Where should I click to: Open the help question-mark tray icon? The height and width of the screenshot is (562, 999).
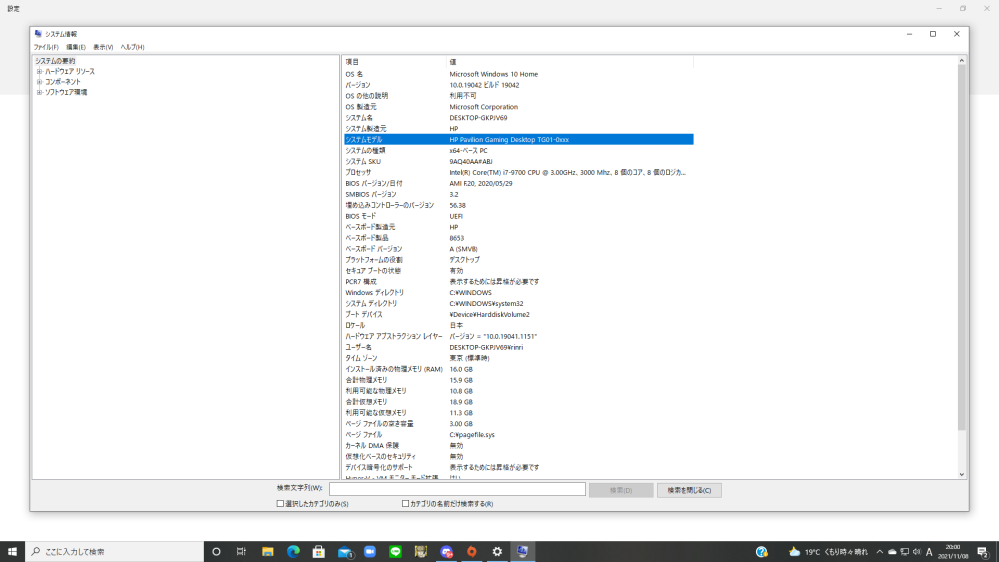[761, 552]
